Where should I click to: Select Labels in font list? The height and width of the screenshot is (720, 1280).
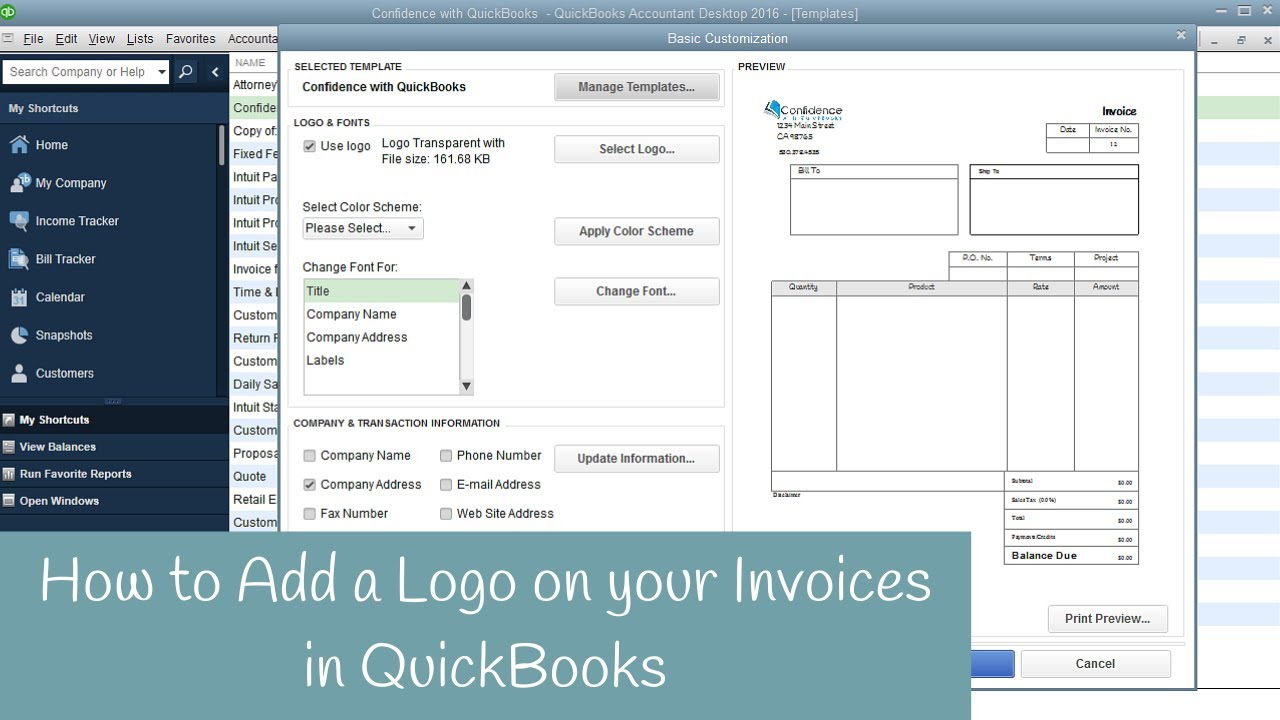(381, 360)
